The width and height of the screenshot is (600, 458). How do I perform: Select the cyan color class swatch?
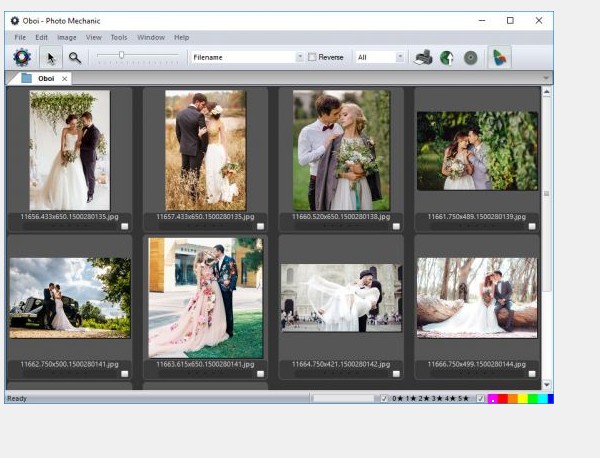pos(543,399)
